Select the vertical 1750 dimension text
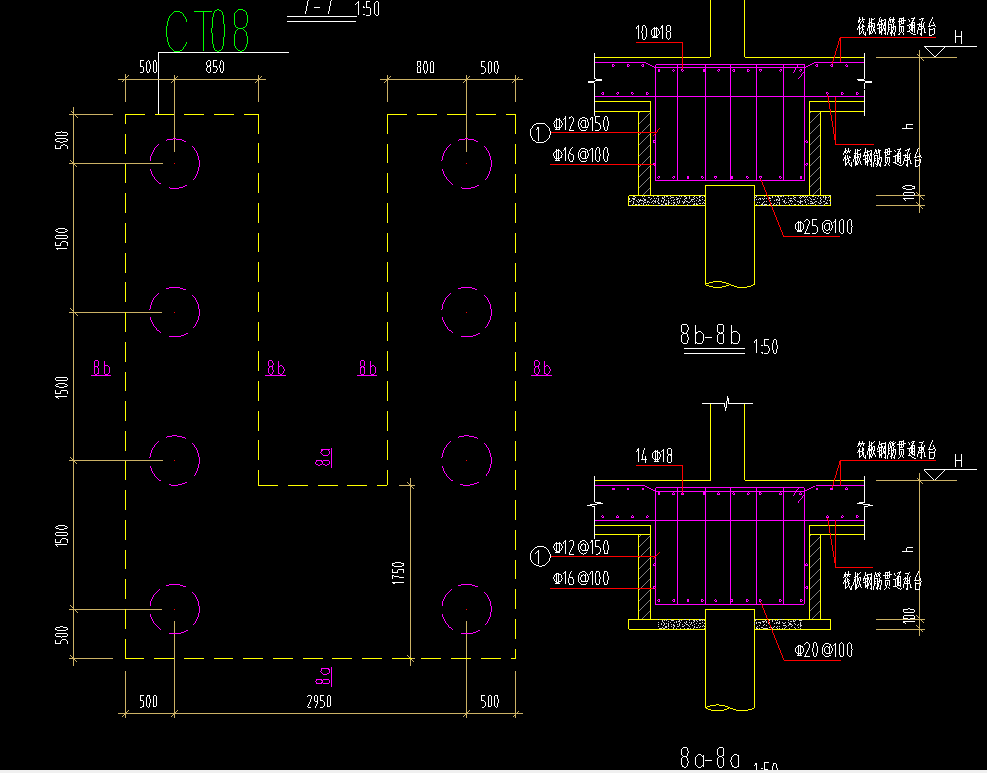Screen dimensions: 987x773 (x=398, y=573)
